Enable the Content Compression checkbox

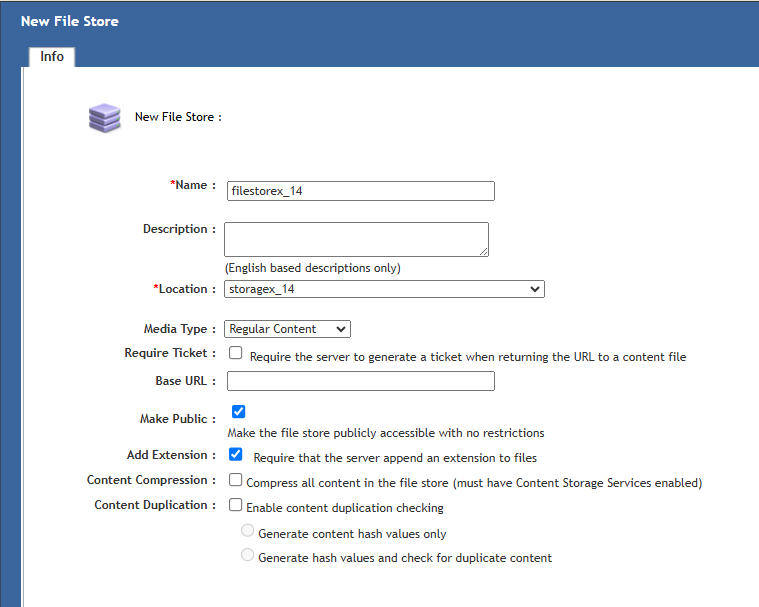[x=236, y=480]
